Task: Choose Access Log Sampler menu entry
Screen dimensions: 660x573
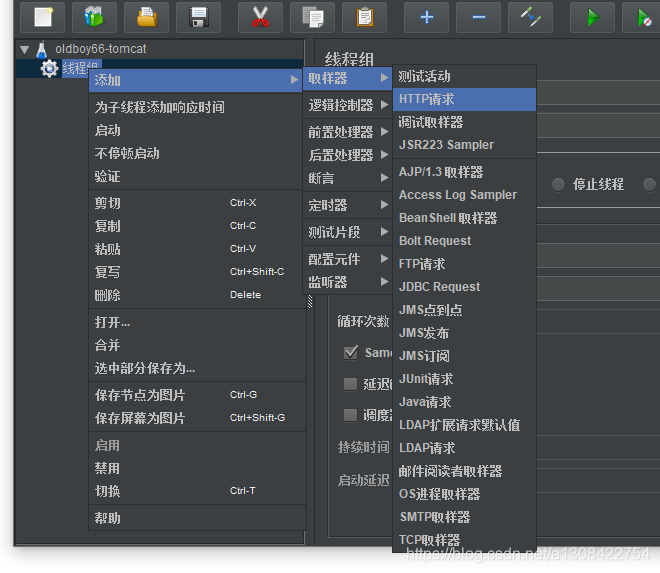Action: click(464, 195)
